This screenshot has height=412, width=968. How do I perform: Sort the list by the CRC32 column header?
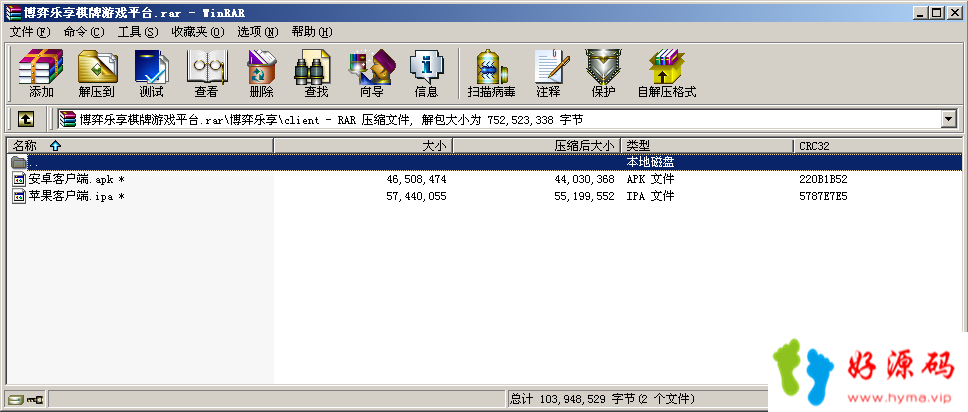[877, 146]
